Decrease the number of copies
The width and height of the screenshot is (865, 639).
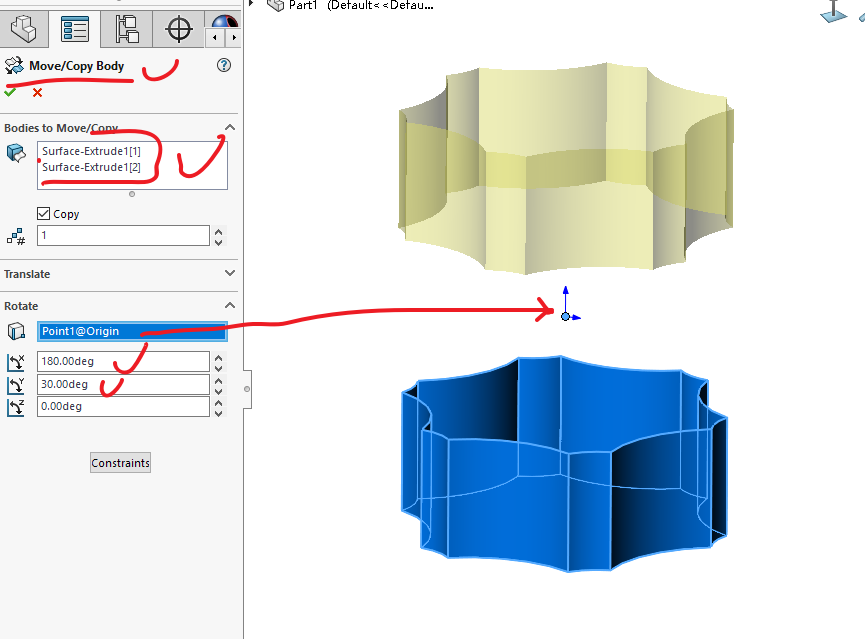pyautogui.click(x=218, y=242)
